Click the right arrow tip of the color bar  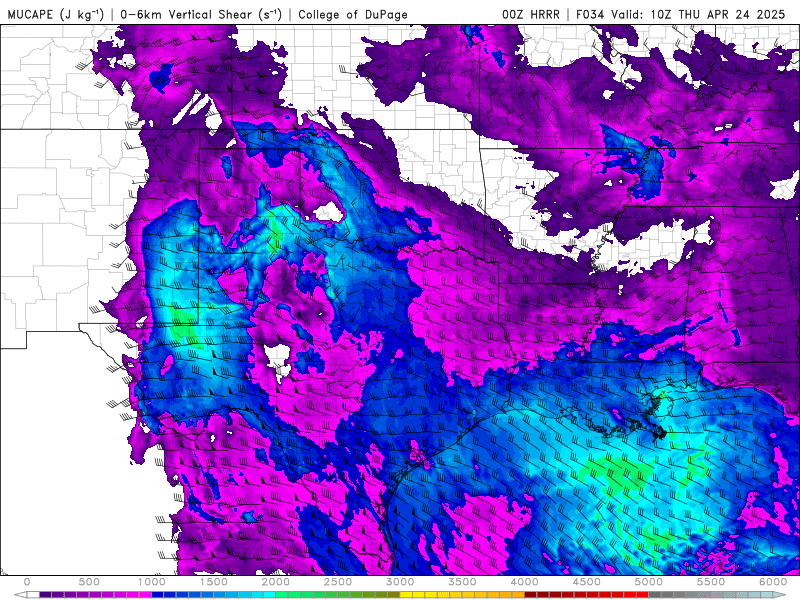coord(781,595)
